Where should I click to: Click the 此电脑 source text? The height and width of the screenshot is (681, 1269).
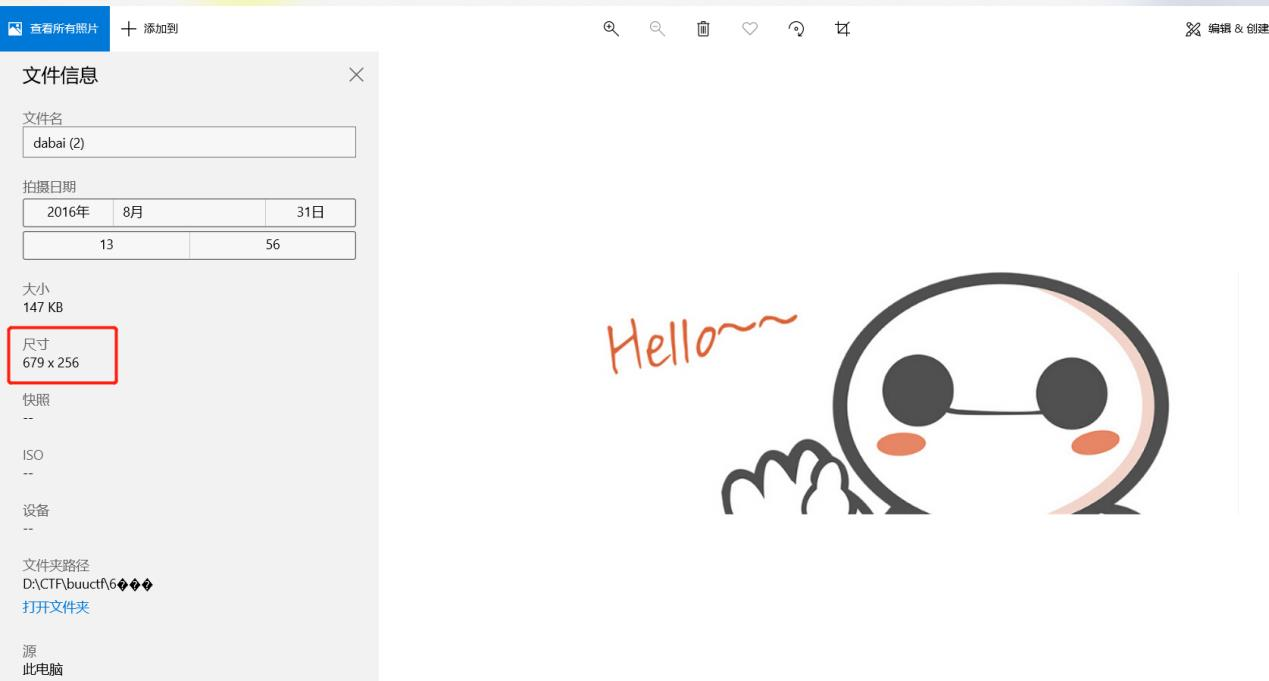pyautogui.click(x=43, y=670)
